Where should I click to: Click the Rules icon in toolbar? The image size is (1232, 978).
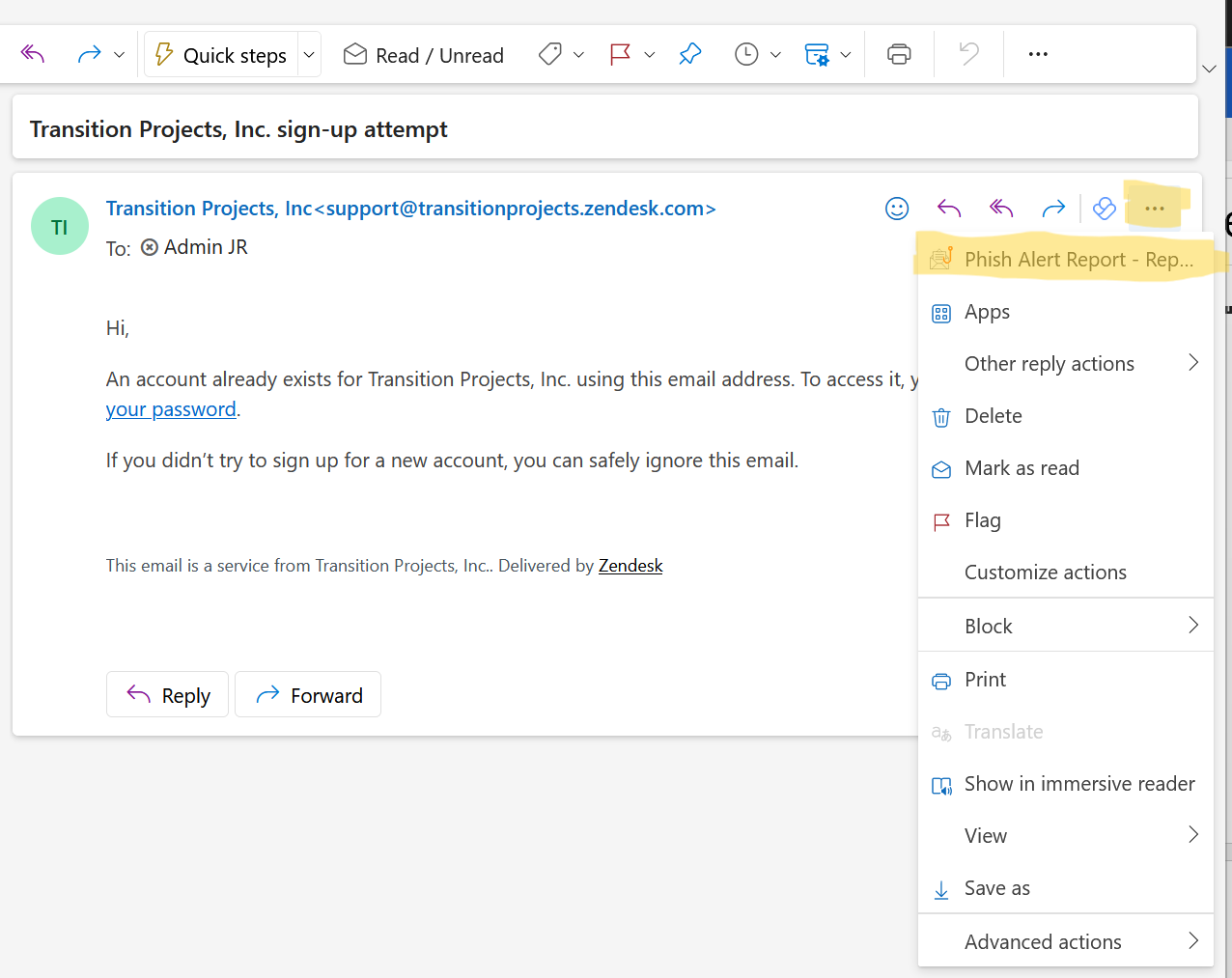coord(817,54)
